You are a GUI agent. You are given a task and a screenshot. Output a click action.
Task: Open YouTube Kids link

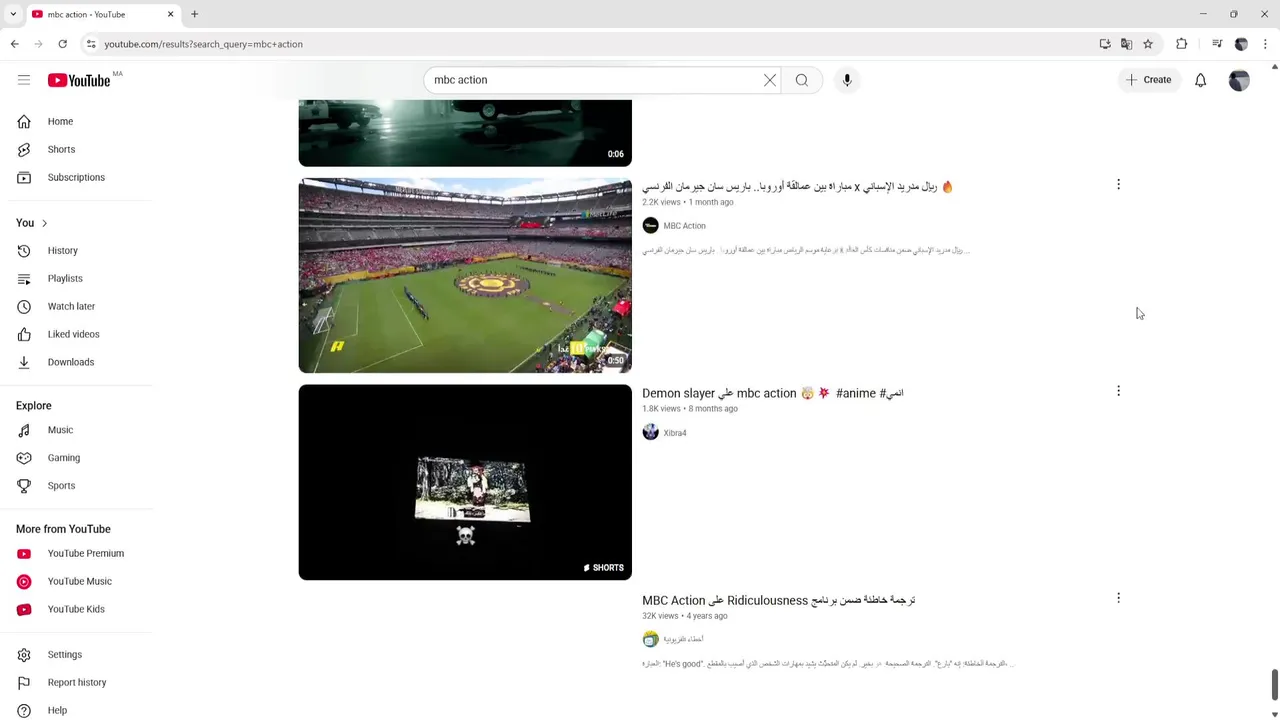[x=76, y=609]
